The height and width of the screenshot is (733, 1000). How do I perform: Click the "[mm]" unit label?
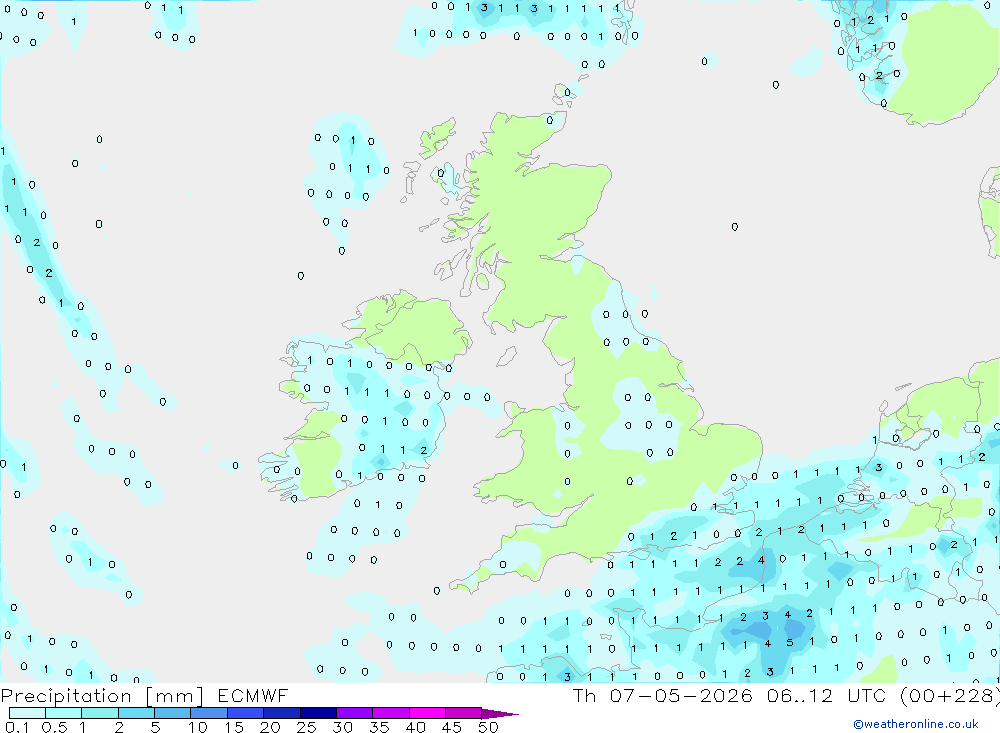174,696
